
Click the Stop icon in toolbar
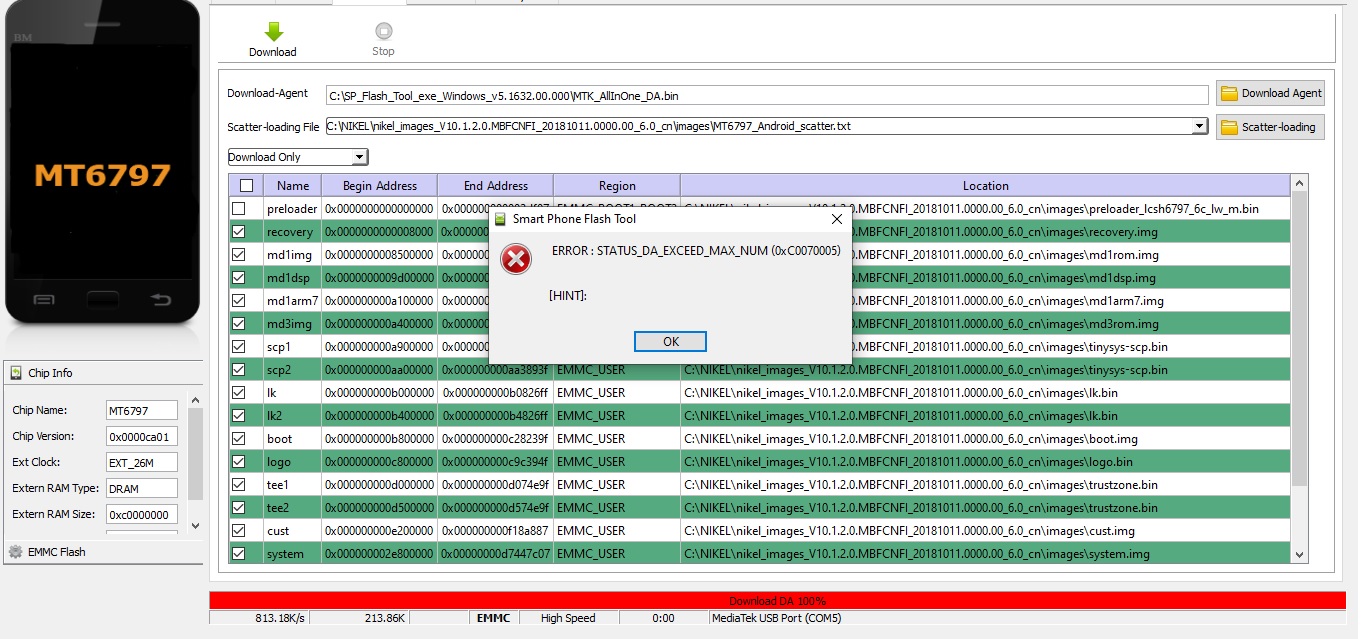383,32
